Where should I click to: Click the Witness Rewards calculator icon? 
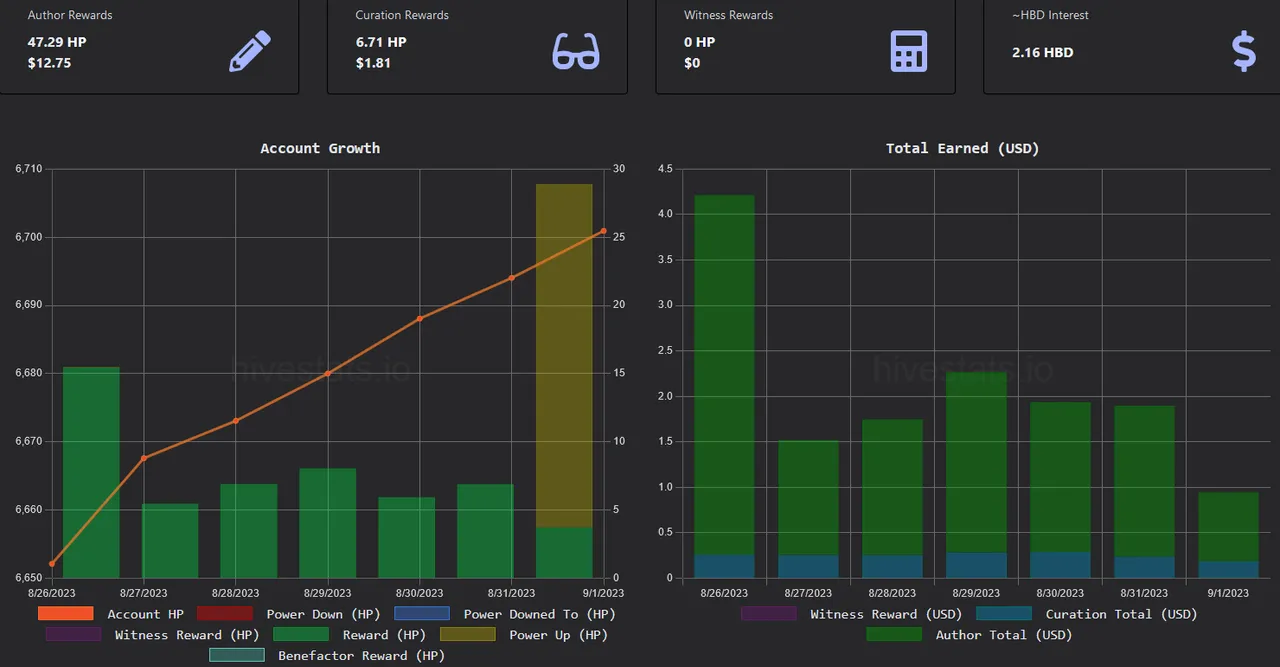pos(908,52)
